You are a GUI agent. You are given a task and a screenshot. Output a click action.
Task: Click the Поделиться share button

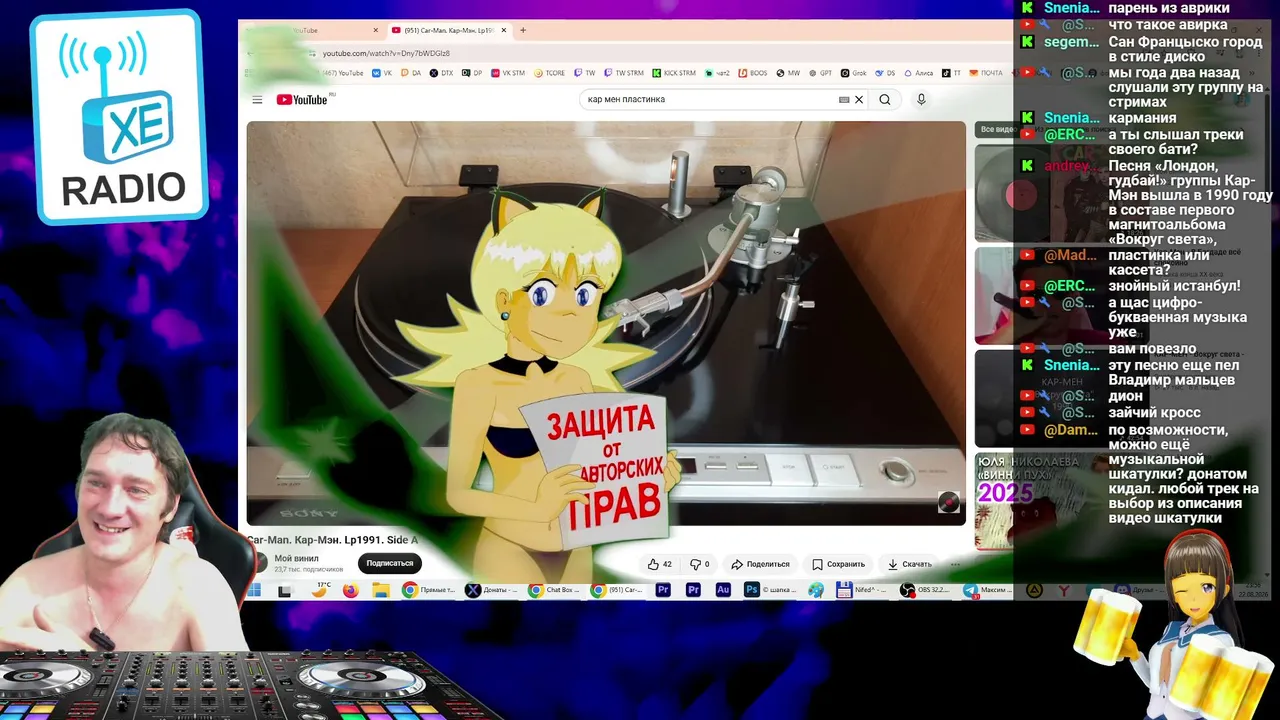tap(760, 564)
